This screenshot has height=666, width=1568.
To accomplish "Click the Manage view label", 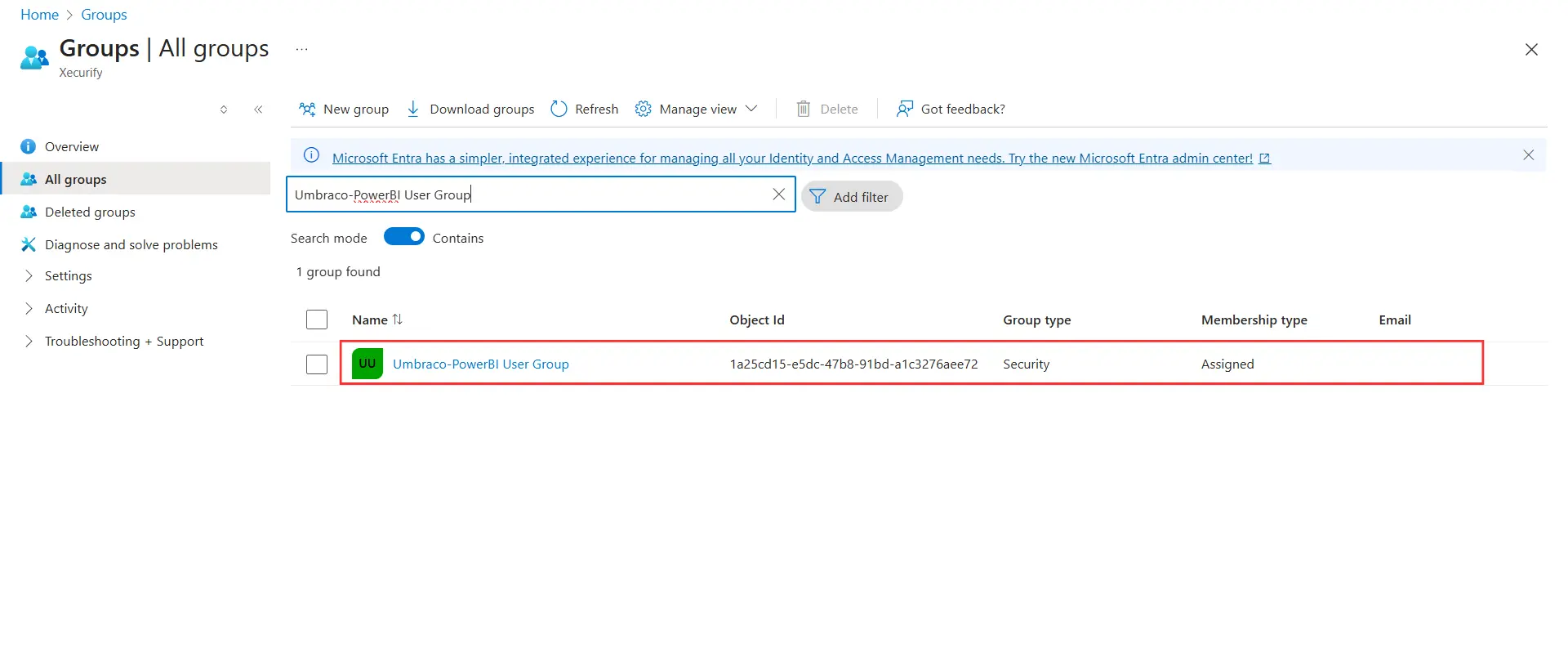I will pos(698,110).
